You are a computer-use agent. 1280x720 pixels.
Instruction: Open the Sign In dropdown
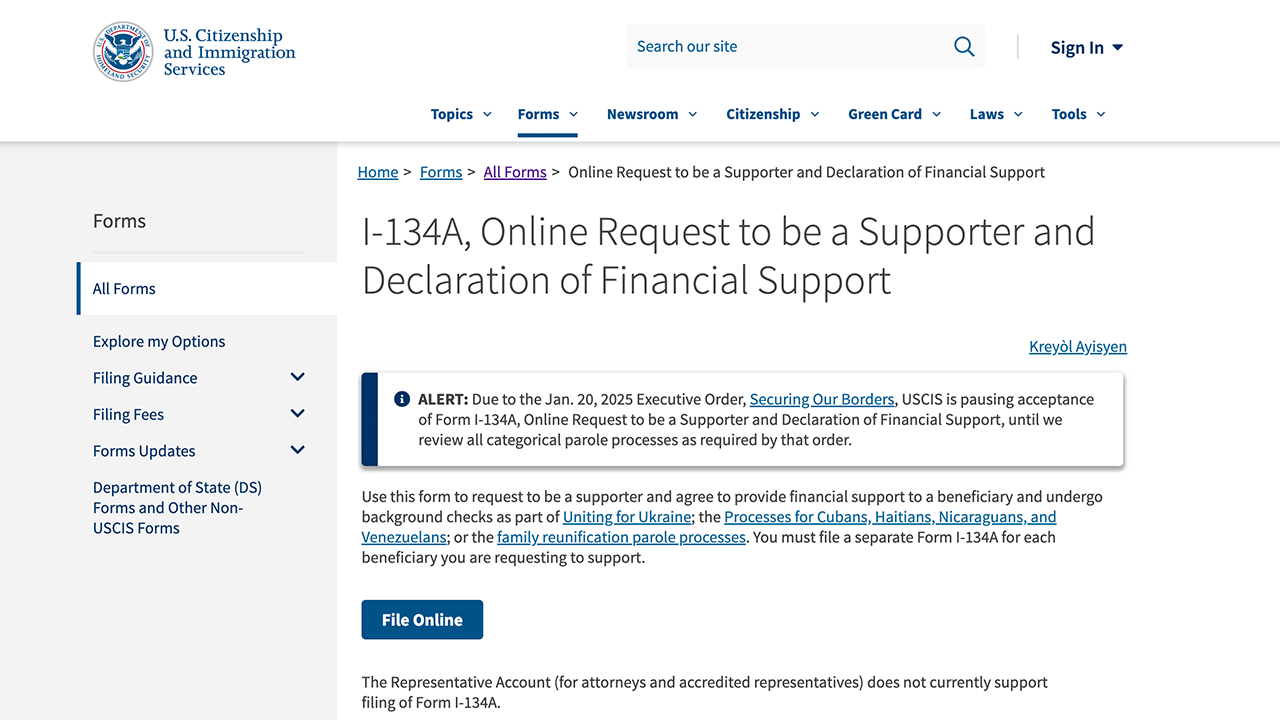click(x=1086, y=48)
